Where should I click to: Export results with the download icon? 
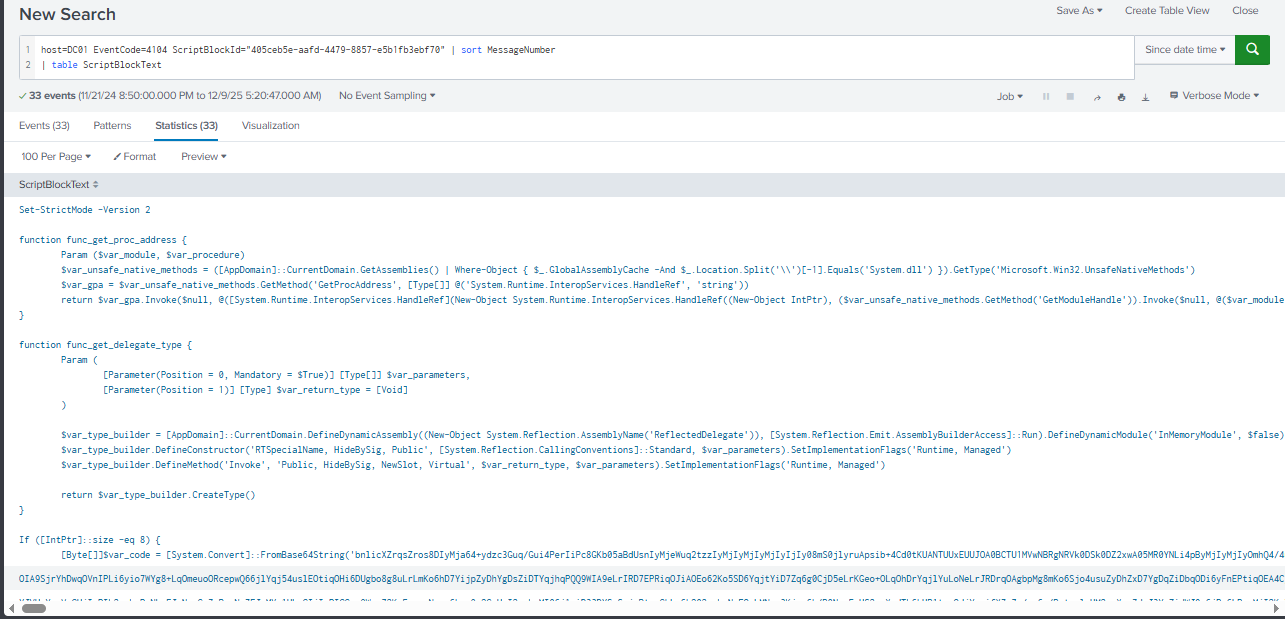(x=1145, y=97)
